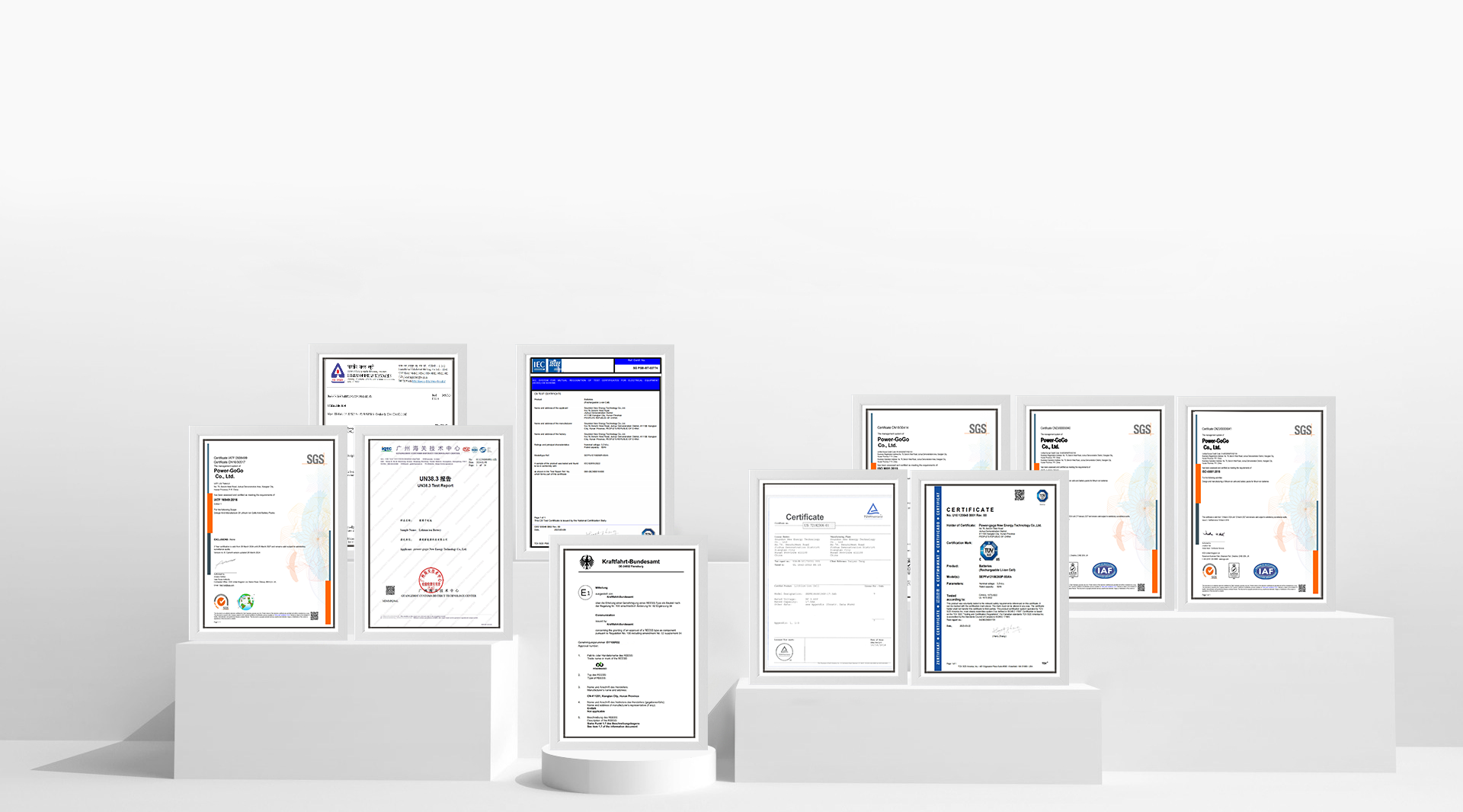Image resolution: width=1463 pixels, height=812 pixels.
Task: Open the TÜV SÜD blue-striped certificate
Action: [x=990, y=577]
